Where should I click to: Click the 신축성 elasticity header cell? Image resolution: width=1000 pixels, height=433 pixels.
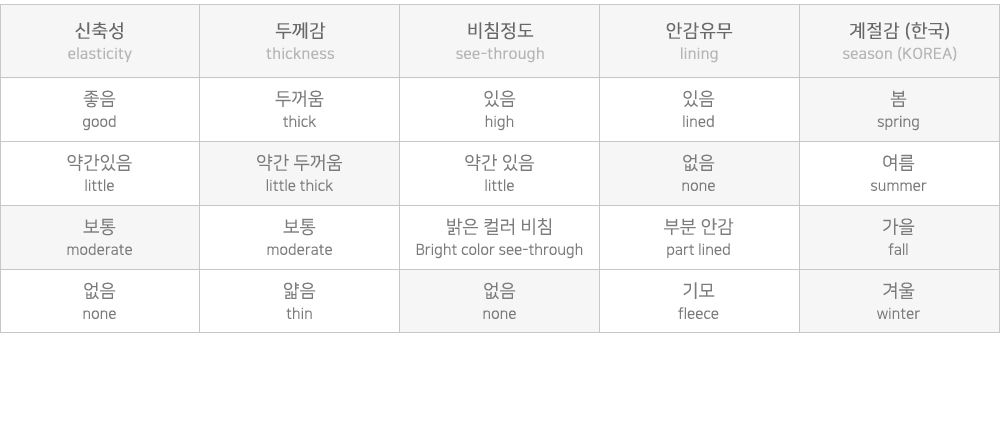pos(99,41)
